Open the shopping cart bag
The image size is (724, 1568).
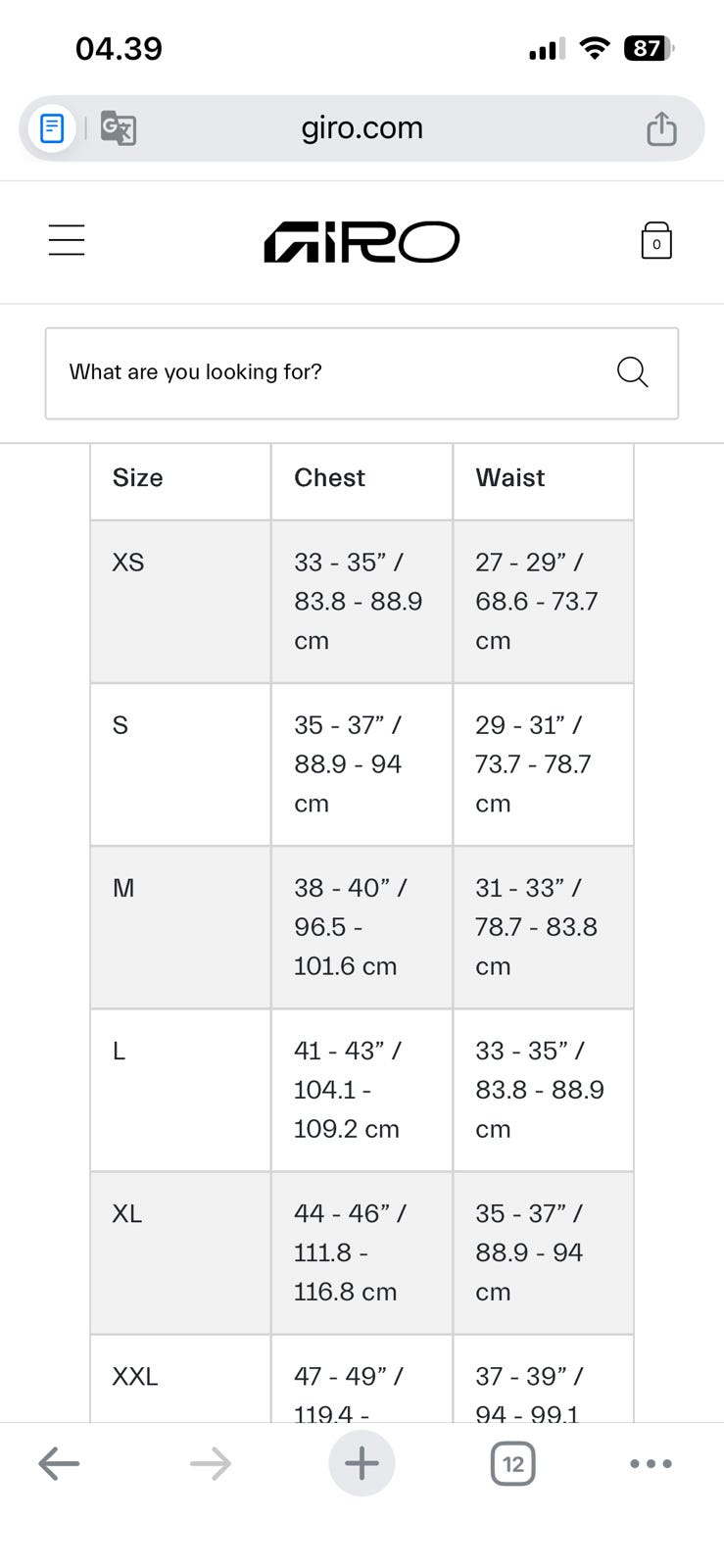point(655,241)
